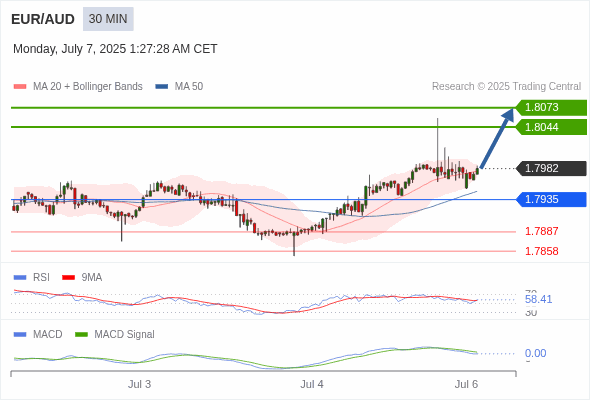590x400 pixels.
Task: Click the MA 20 + Bollinger Bands legend swatch
Action: (20, 87)
